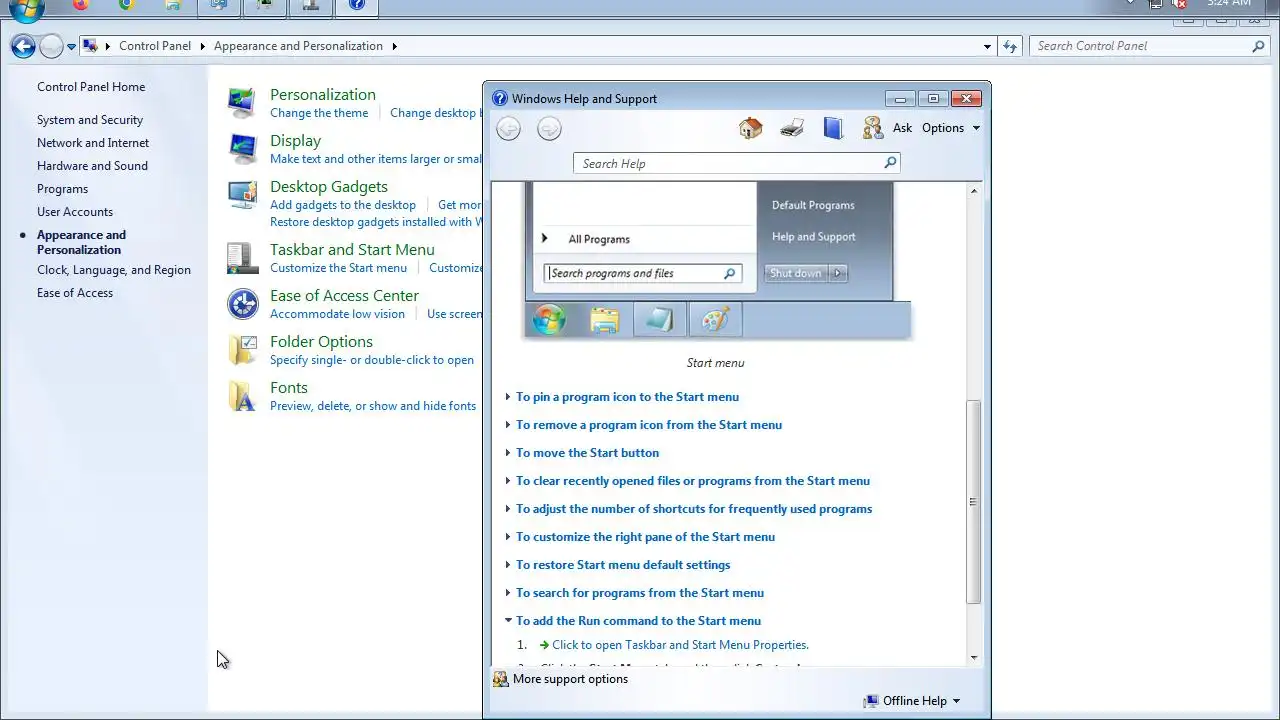Click the Search Help magnifier icon
1280x720 pixels.
point(890,163)
